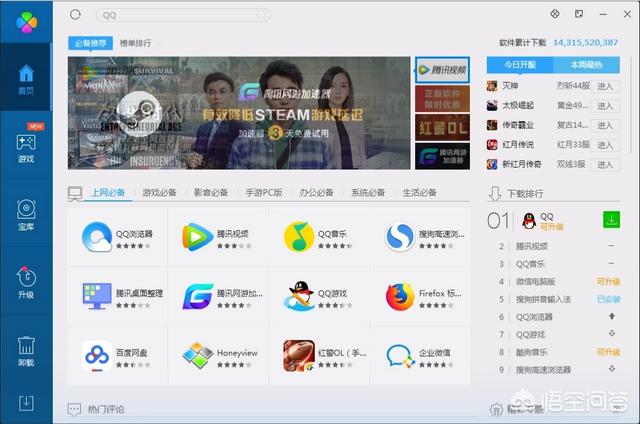Click the colorful app logo in top-left
Viewport: 640px width, 424px height.
click(27, 22)
